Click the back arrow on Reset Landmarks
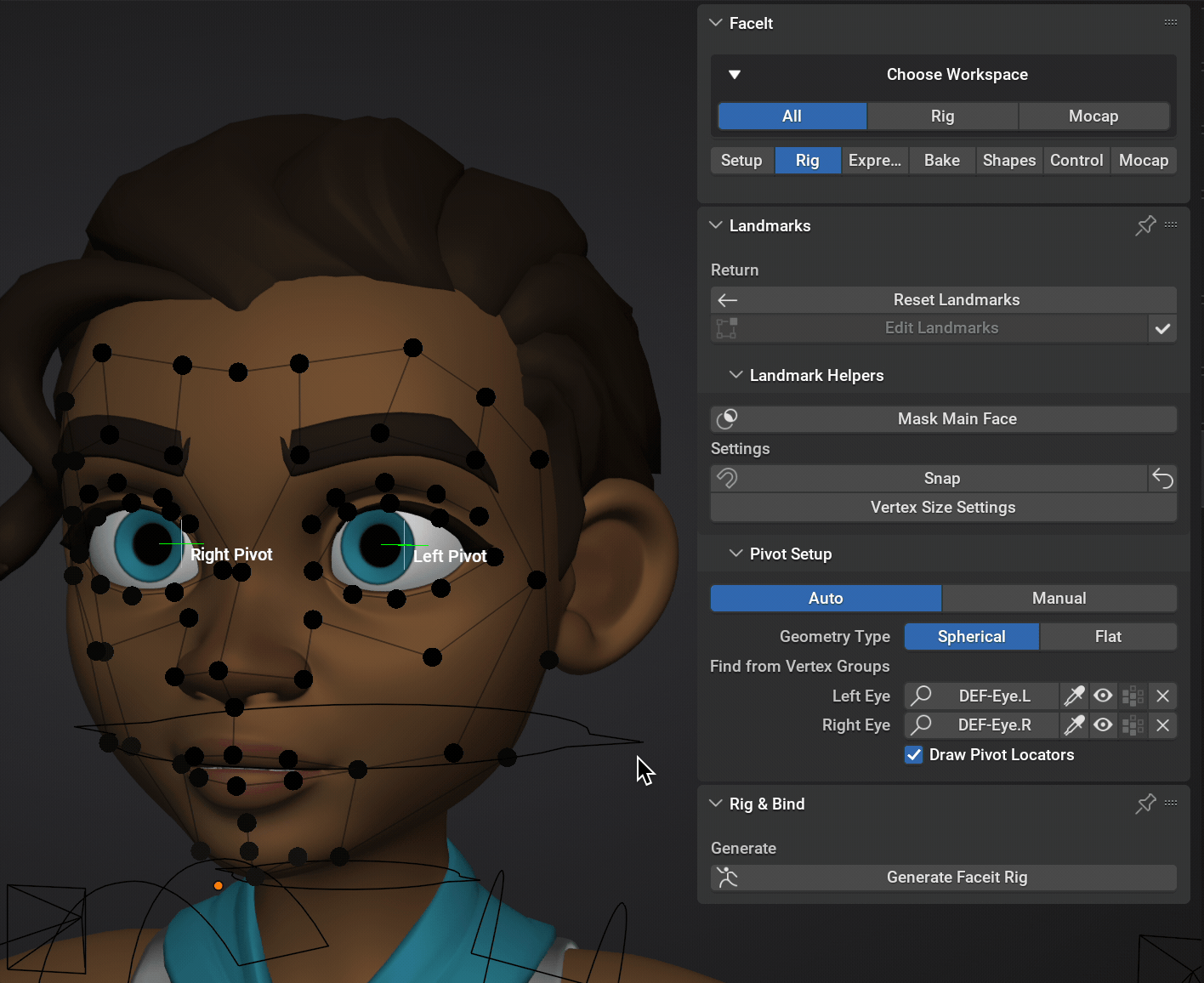The height and width of the screenshot is (983, 1204). [728, 299]
